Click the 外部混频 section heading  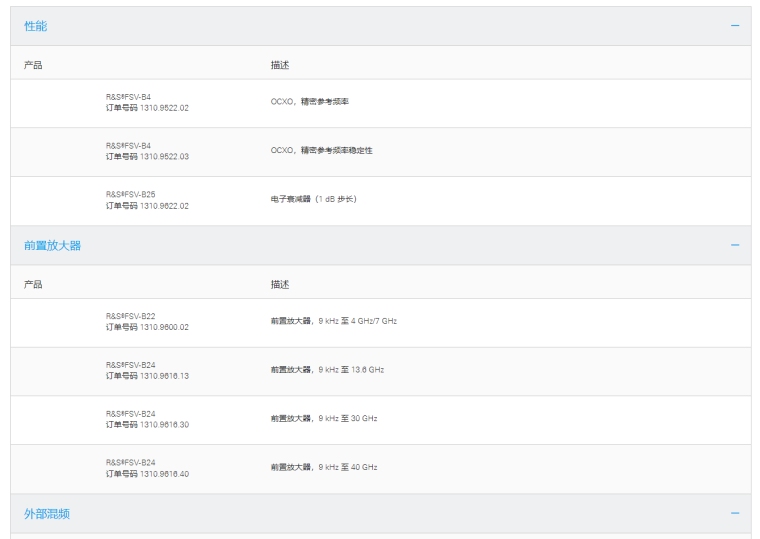(47, 513)
